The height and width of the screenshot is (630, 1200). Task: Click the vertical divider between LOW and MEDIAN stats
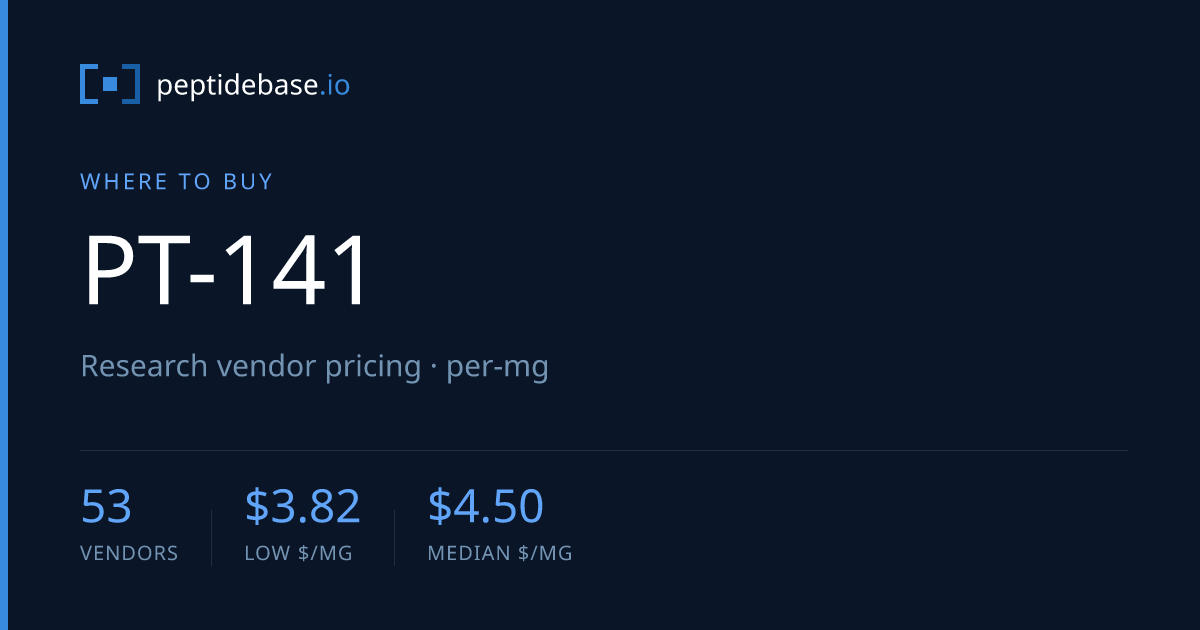point(394,538)
